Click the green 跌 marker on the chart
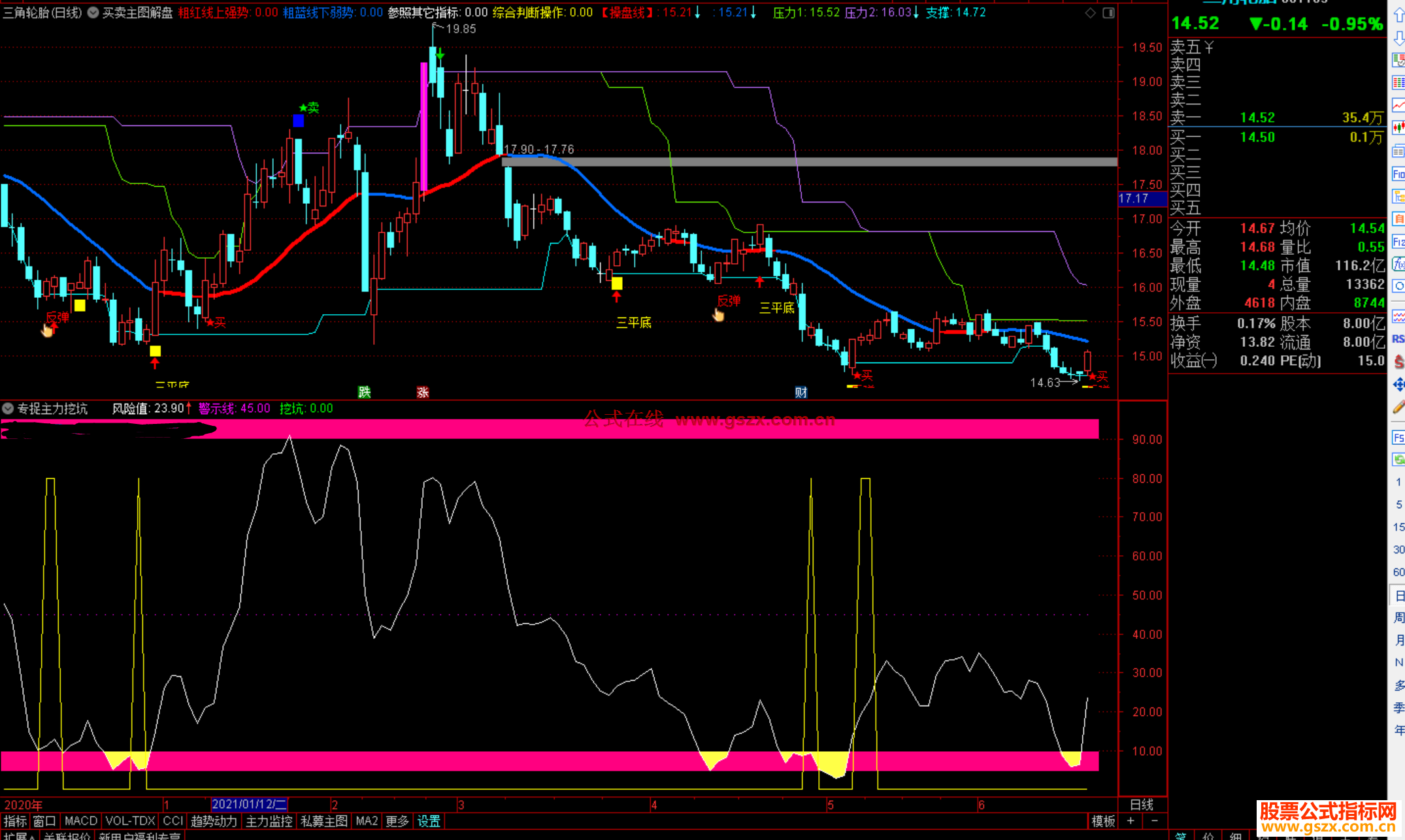 tap(365, 392)
